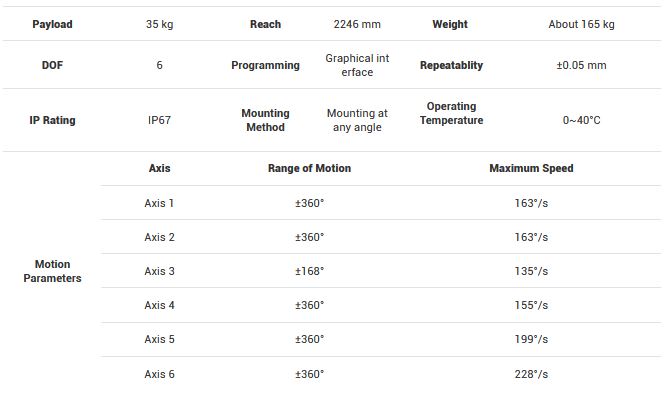Select the Graphical interface programming value
The image size is (664, 409).
[357, 65]
